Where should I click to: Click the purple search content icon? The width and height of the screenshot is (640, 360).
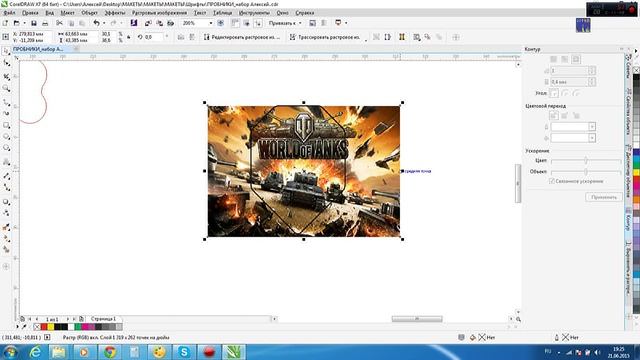coord(133,23)
